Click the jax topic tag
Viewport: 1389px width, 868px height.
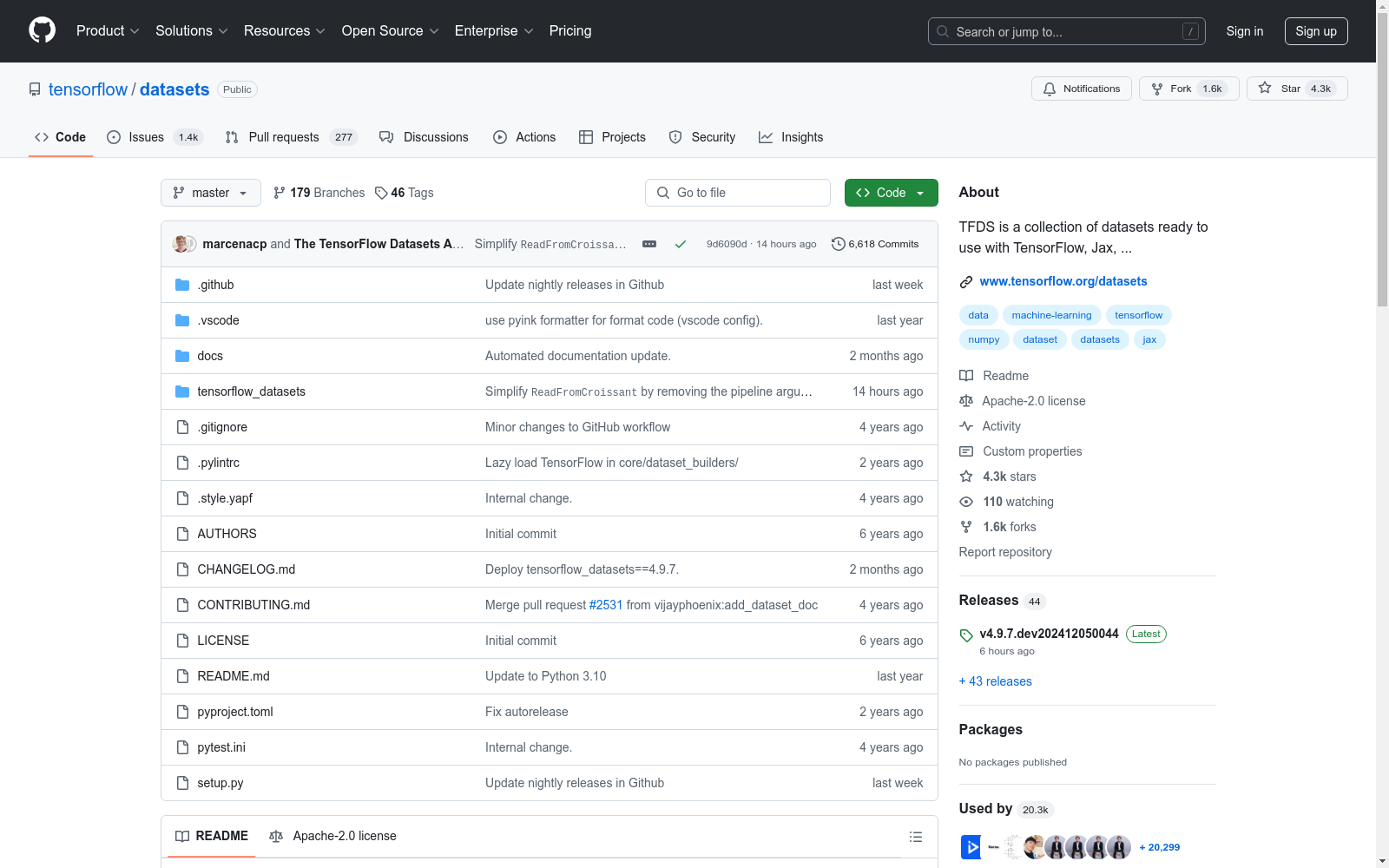(1149, 339)
